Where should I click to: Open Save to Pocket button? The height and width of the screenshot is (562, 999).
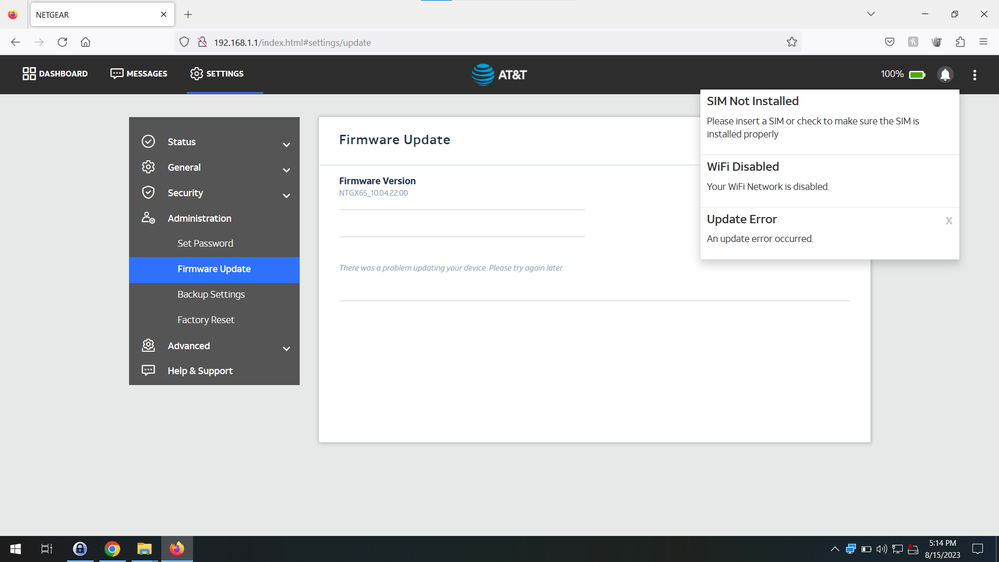889,42
